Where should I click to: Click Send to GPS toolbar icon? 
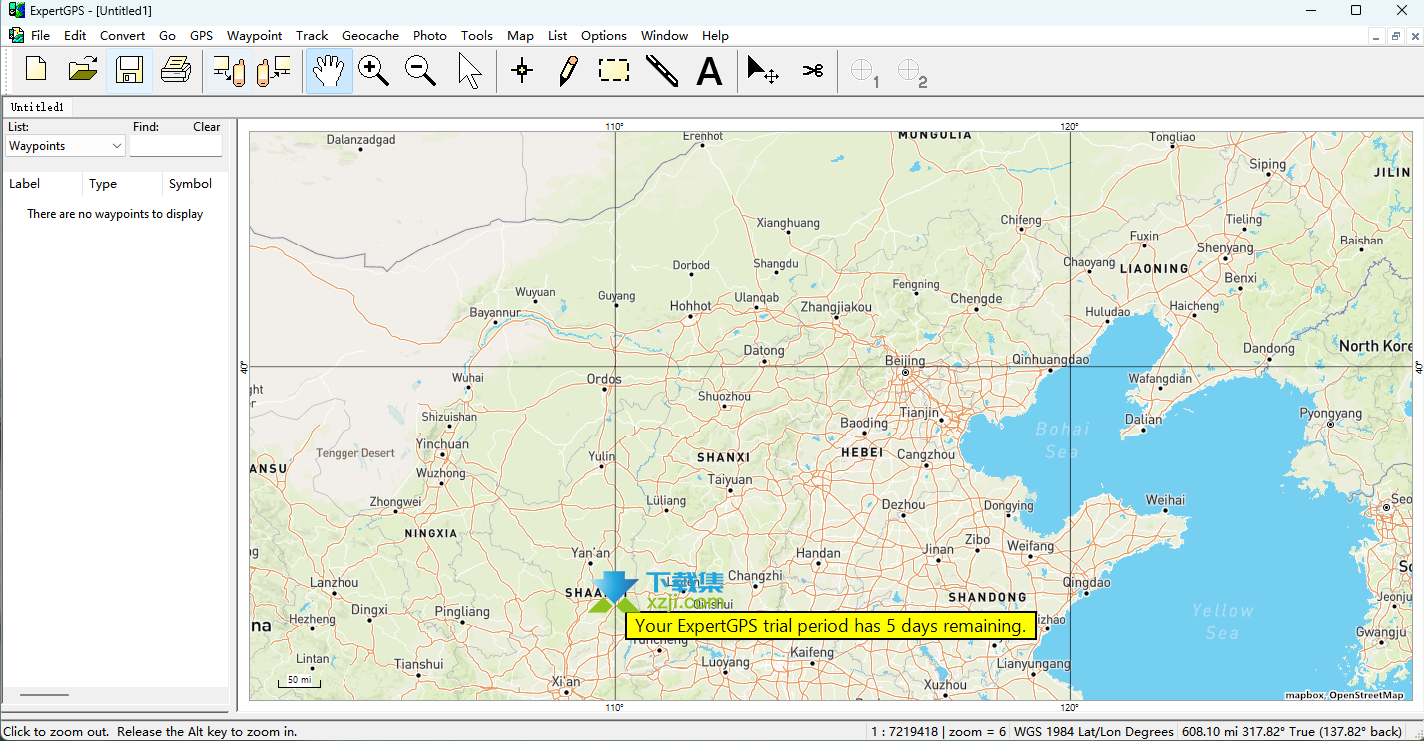pyautogui.click(x=229, y=70)
